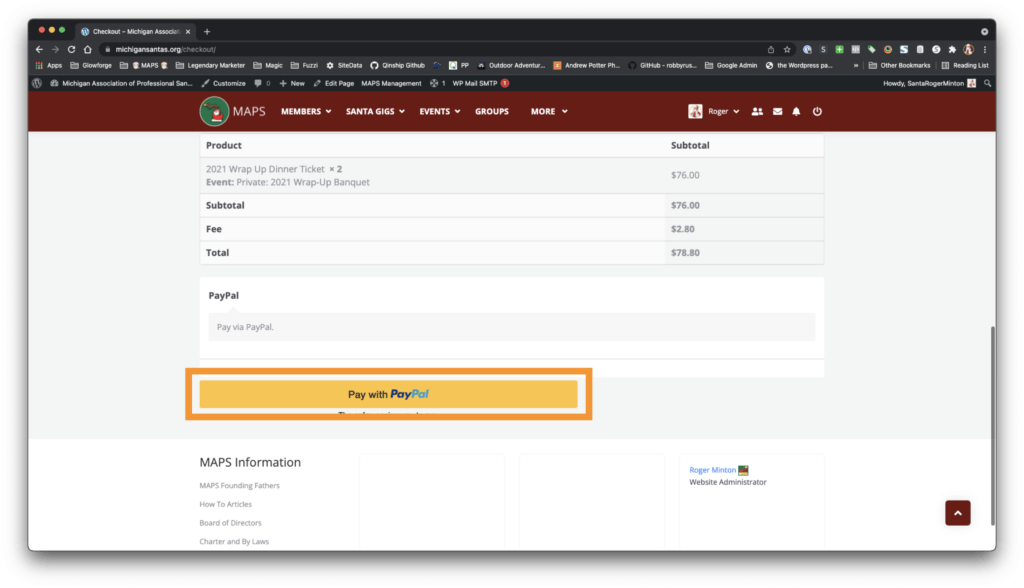Click the Pay via PayPal. description text
This screenshot has width=1024, height=588.
(245, 327)
